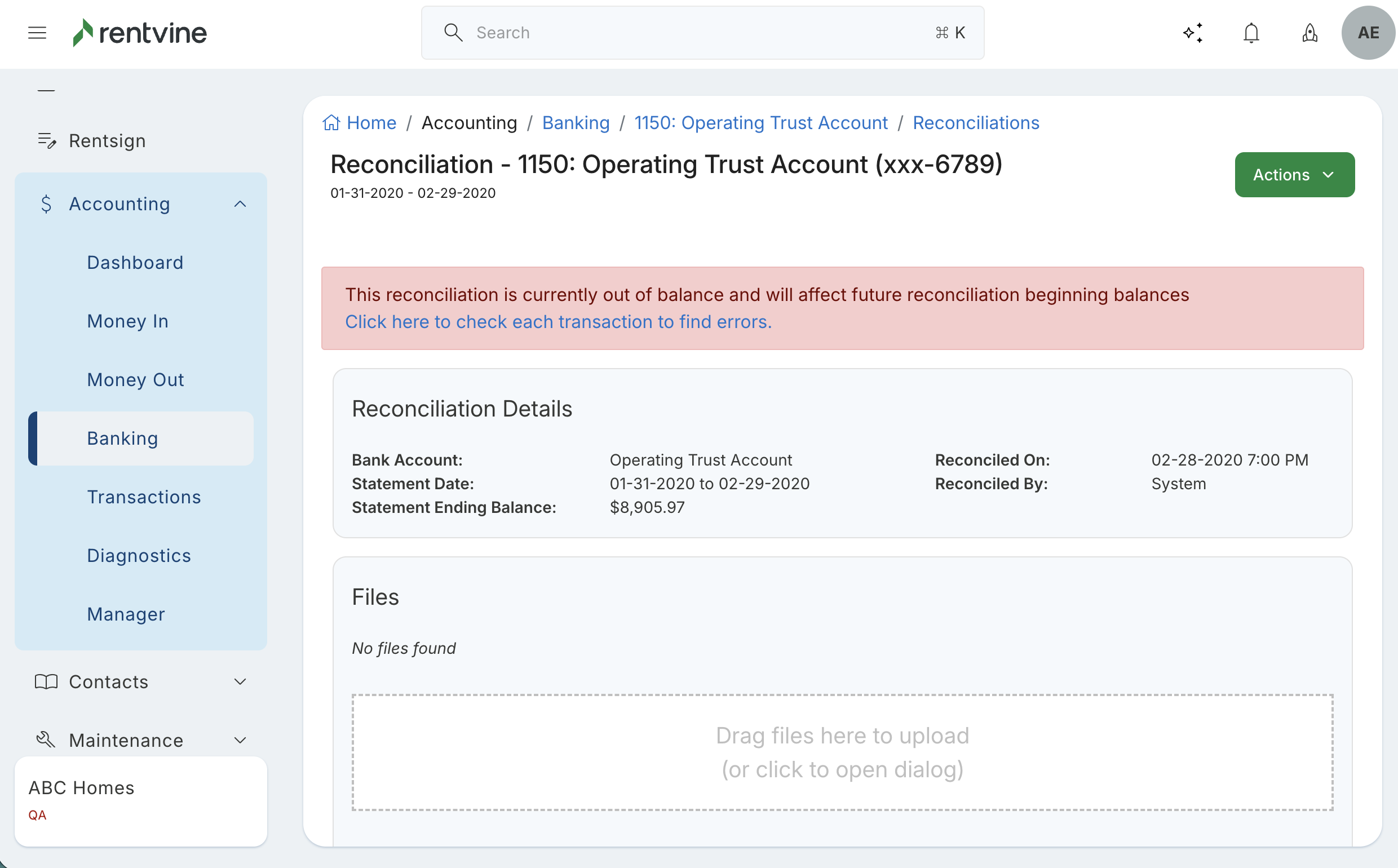Open the hamburger menu icon
The height and width of the screenshot is (868, 1398).
tap(37, 33)
